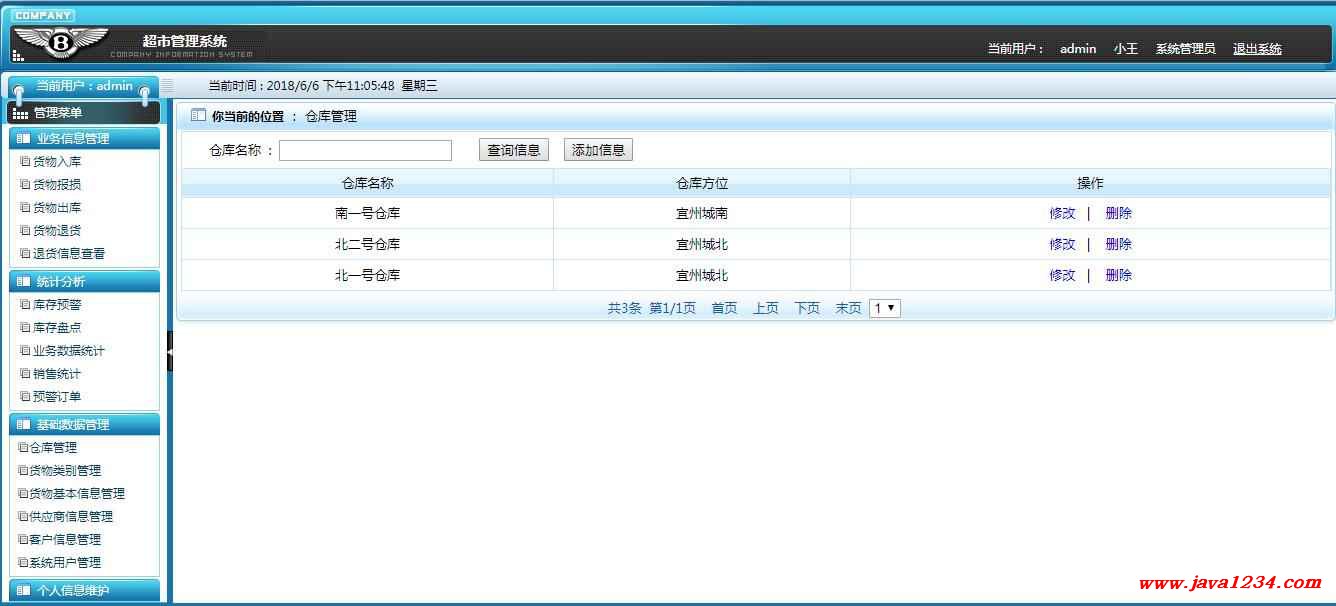Click the icon beside 货物报损
The width and height of the screenshot is (1336, 606).
point(25,184)
